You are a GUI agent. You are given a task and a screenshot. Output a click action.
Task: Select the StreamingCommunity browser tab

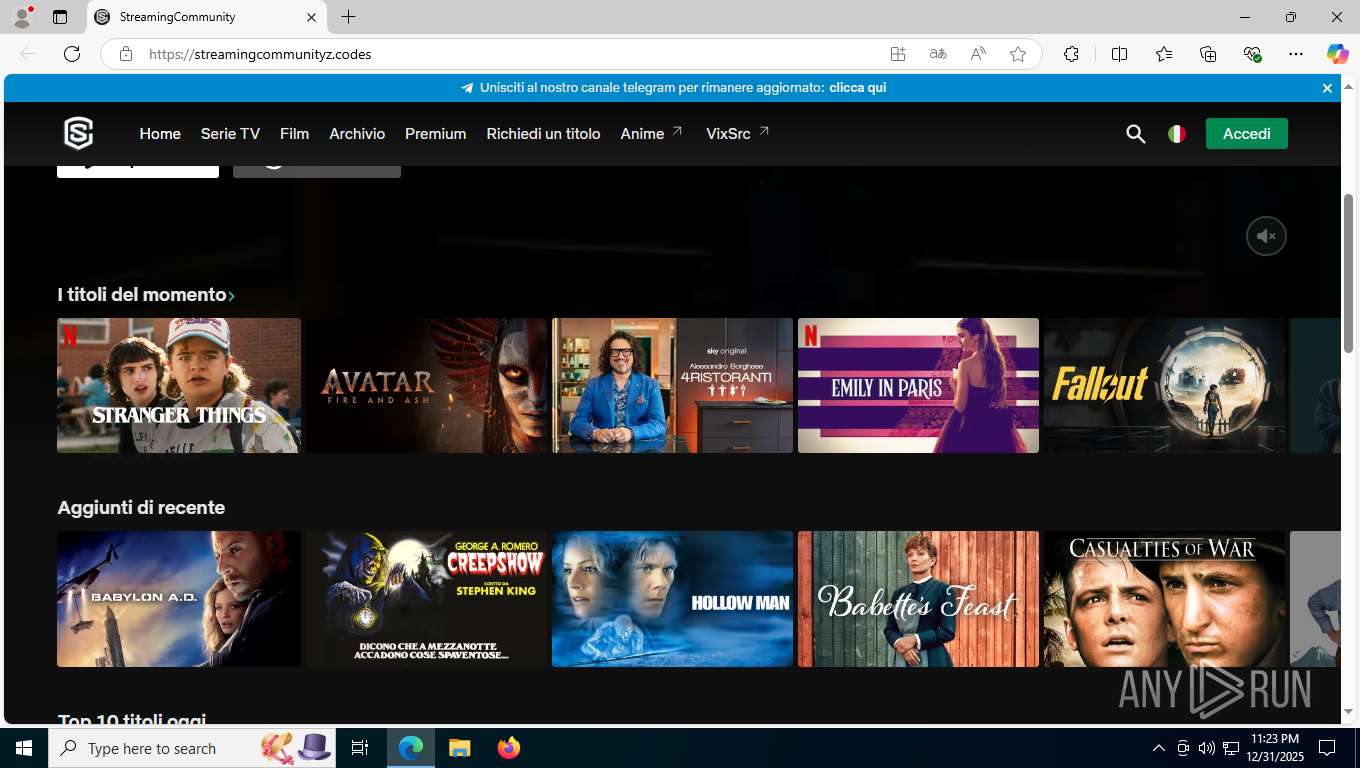point(207,17)
